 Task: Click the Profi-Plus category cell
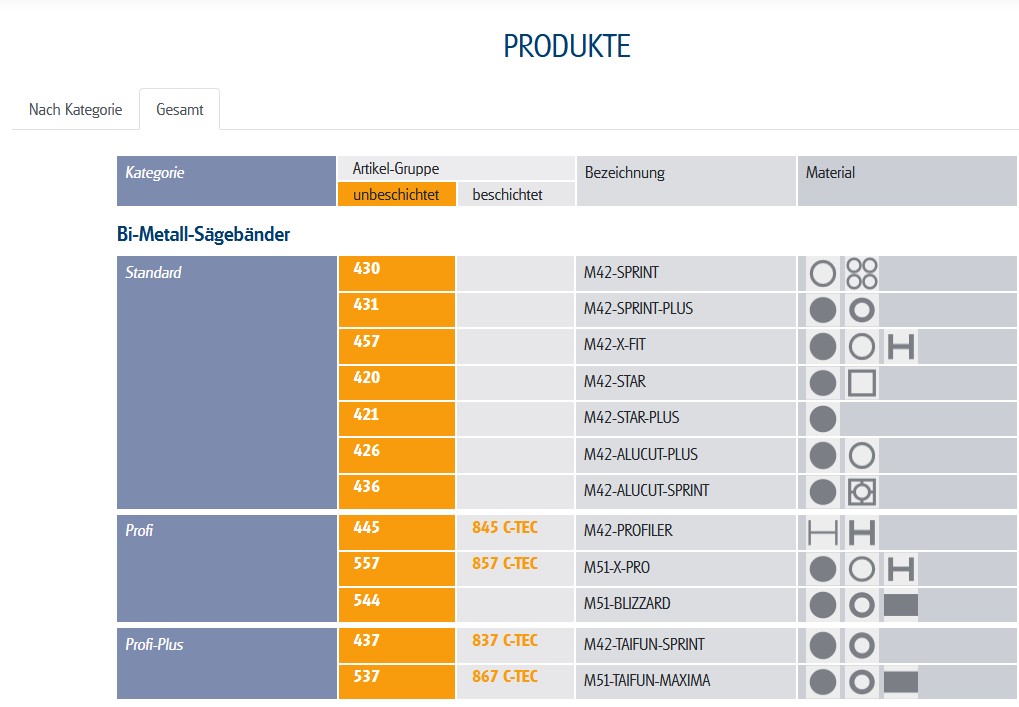(x=155, y=645)
